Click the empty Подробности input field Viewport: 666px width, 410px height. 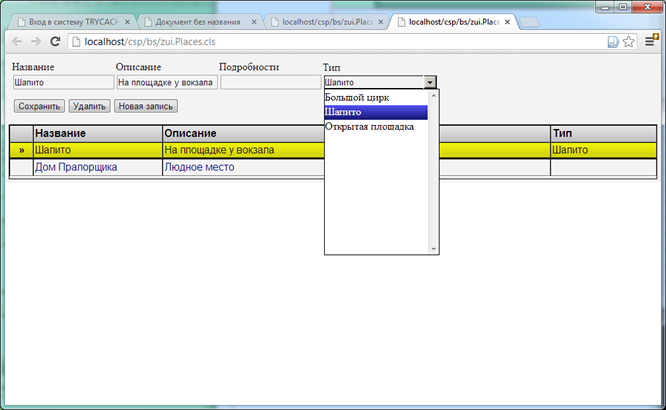[271, 82]
